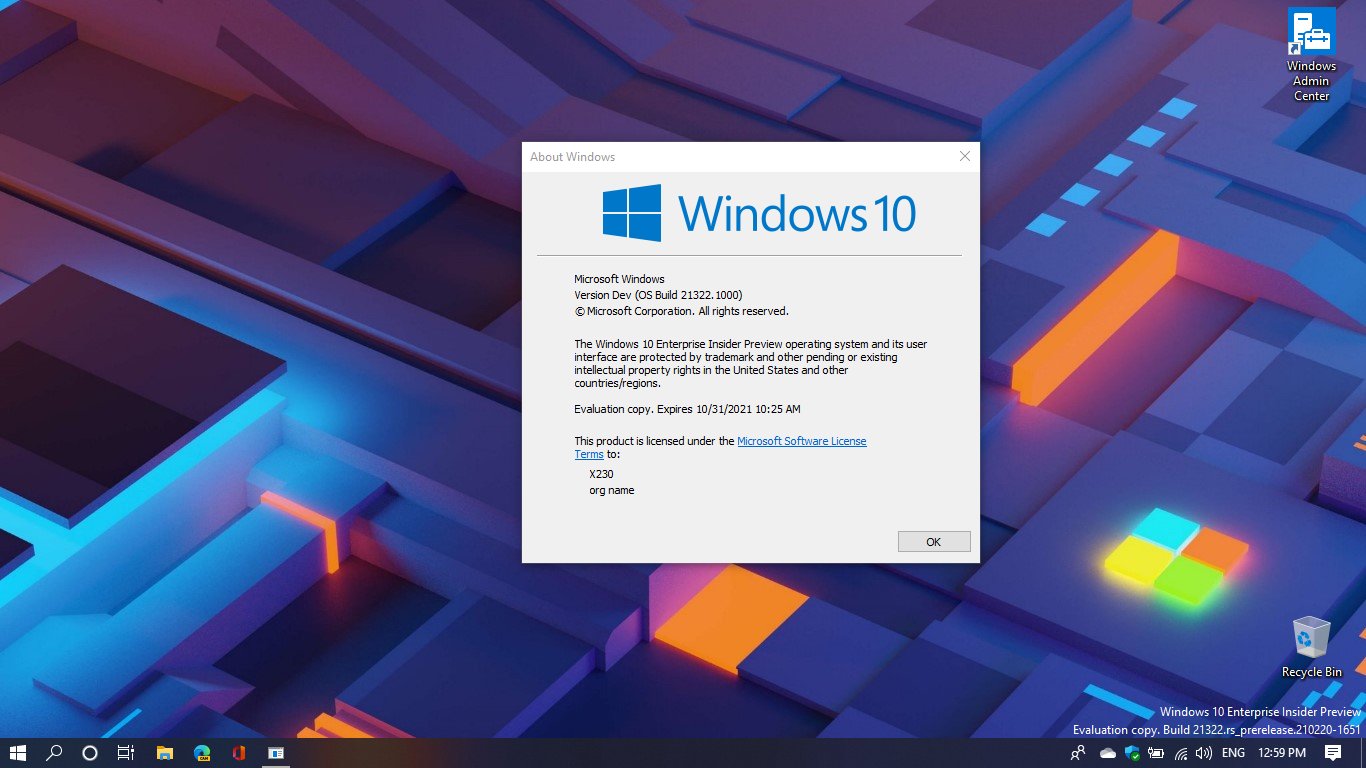
Task: Open the volume speaker control
Action: (1204, 752)
